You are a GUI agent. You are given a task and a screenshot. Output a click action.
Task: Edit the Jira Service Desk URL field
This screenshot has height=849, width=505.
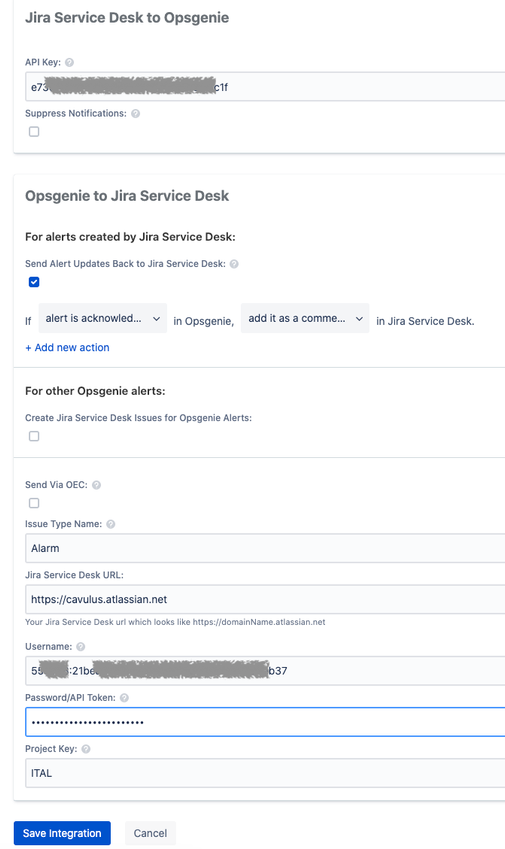[265, 599]
